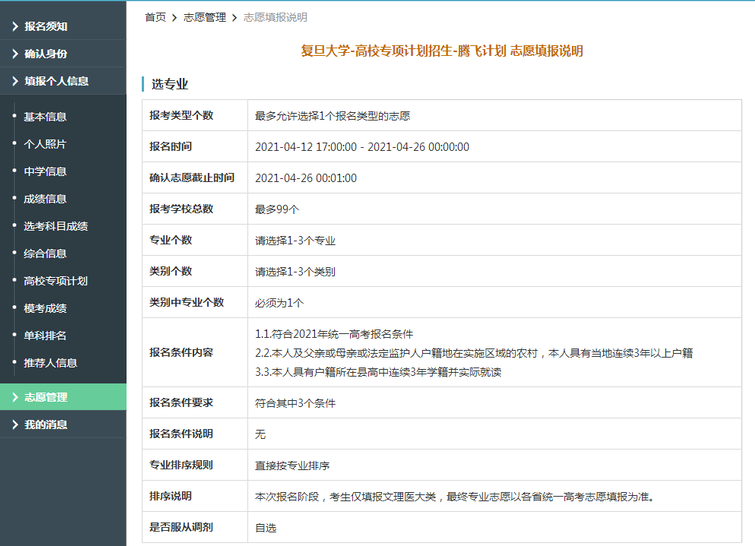Open 个人照片 in the sidebar

[x=45, y=144]
